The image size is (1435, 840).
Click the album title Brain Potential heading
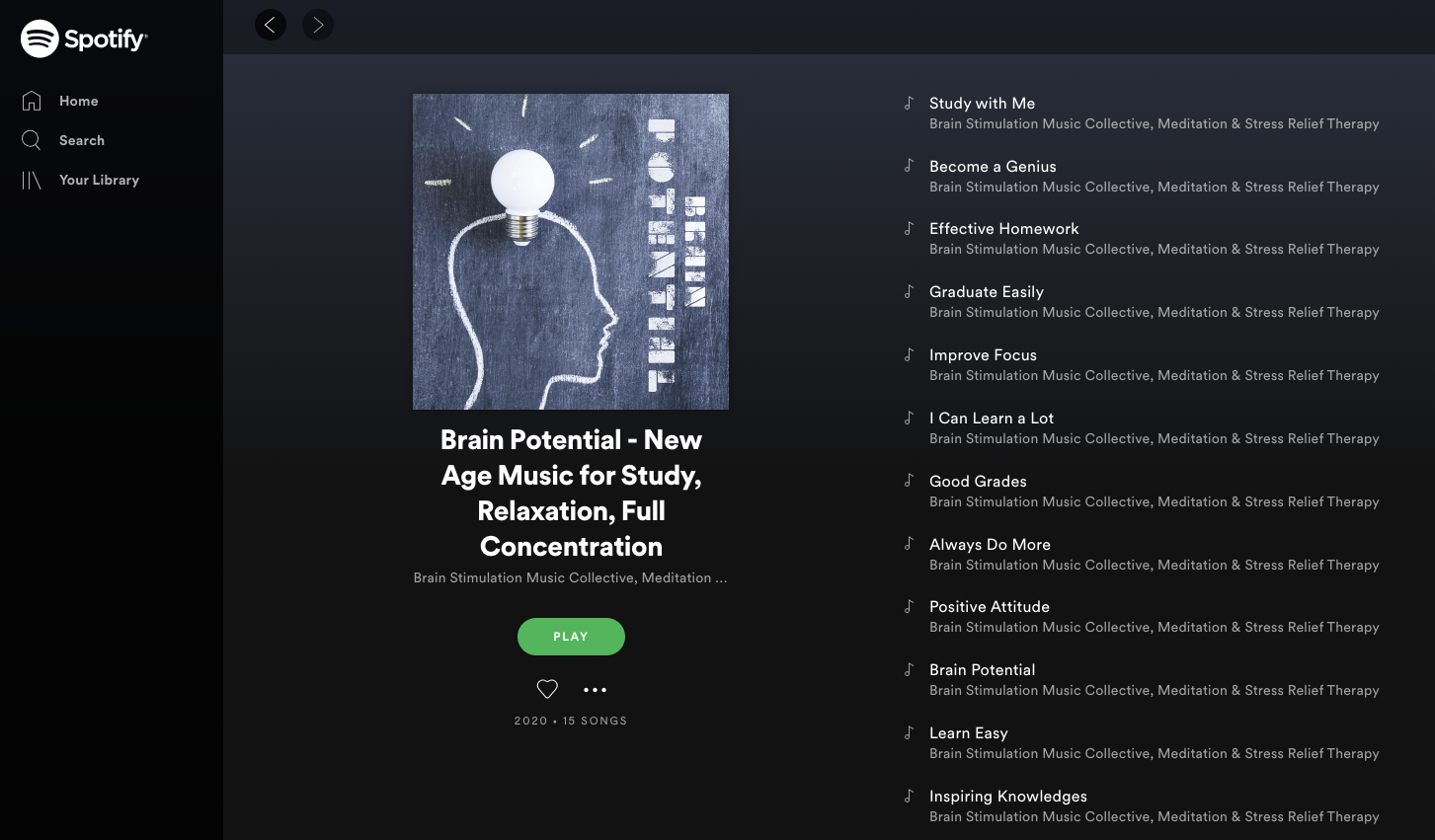pos(571,493)
